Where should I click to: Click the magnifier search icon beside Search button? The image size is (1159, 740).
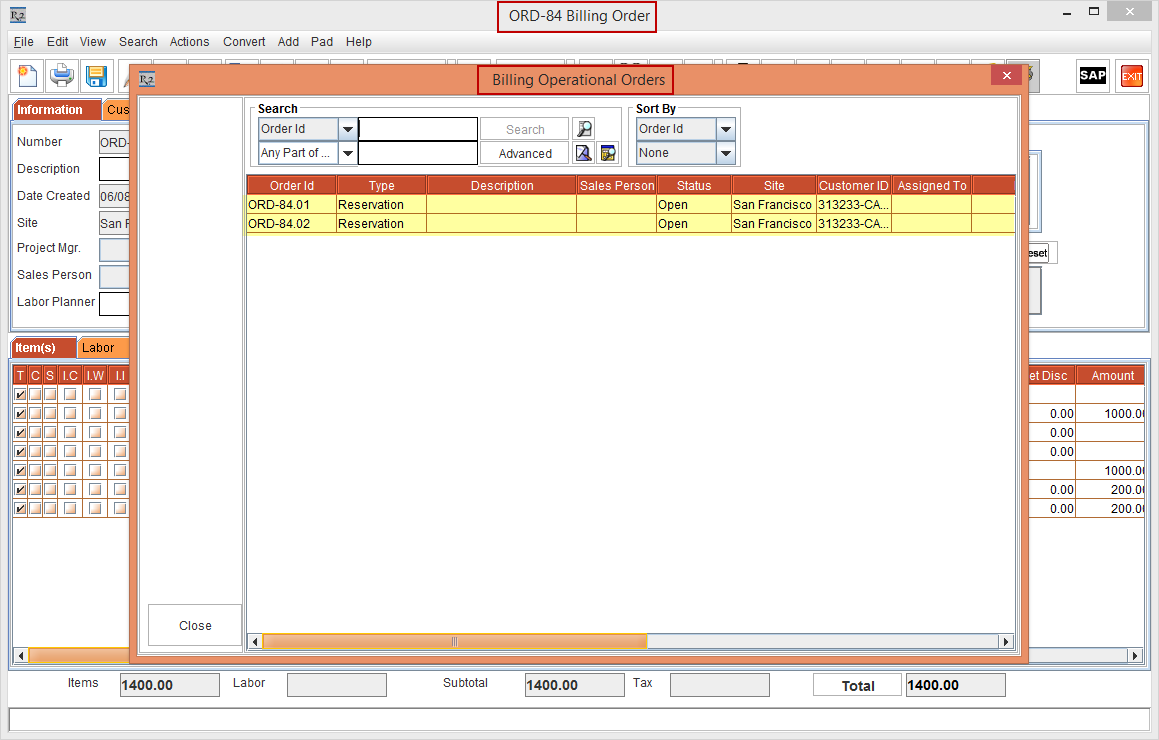click(x=584, y=128)
